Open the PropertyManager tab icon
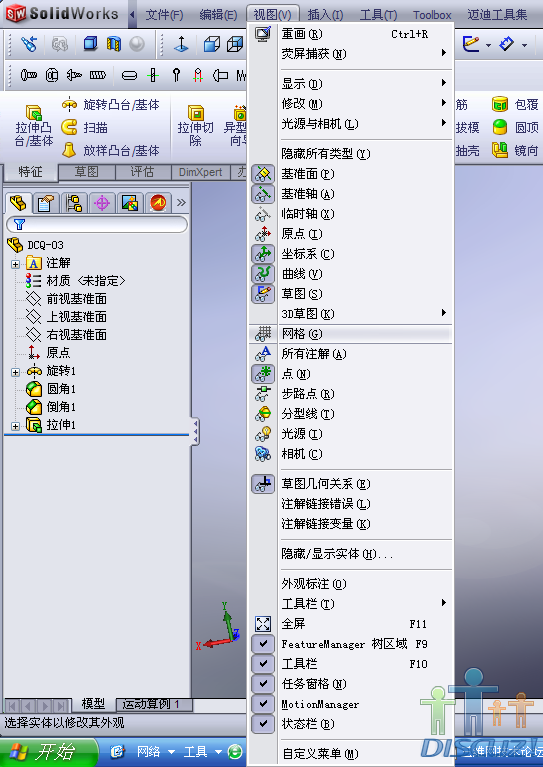Screen dimensions: 543x767 [x=45, y=203]
